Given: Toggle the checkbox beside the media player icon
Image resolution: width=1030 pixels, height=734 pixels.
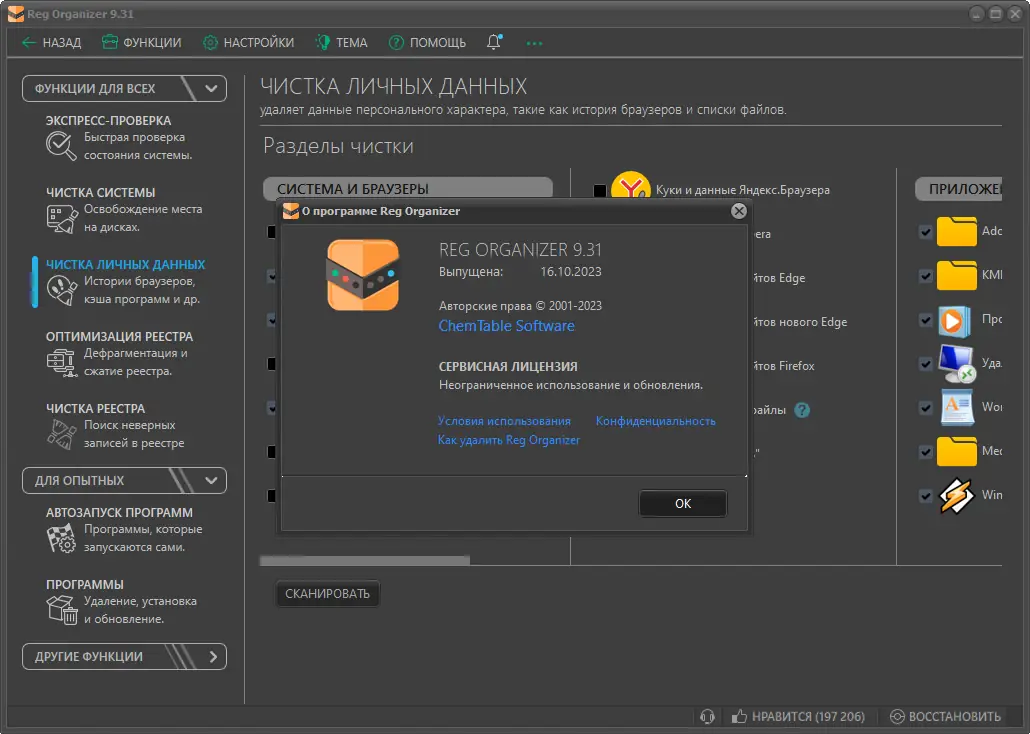Looking at the screenshot, I should 926,320.
